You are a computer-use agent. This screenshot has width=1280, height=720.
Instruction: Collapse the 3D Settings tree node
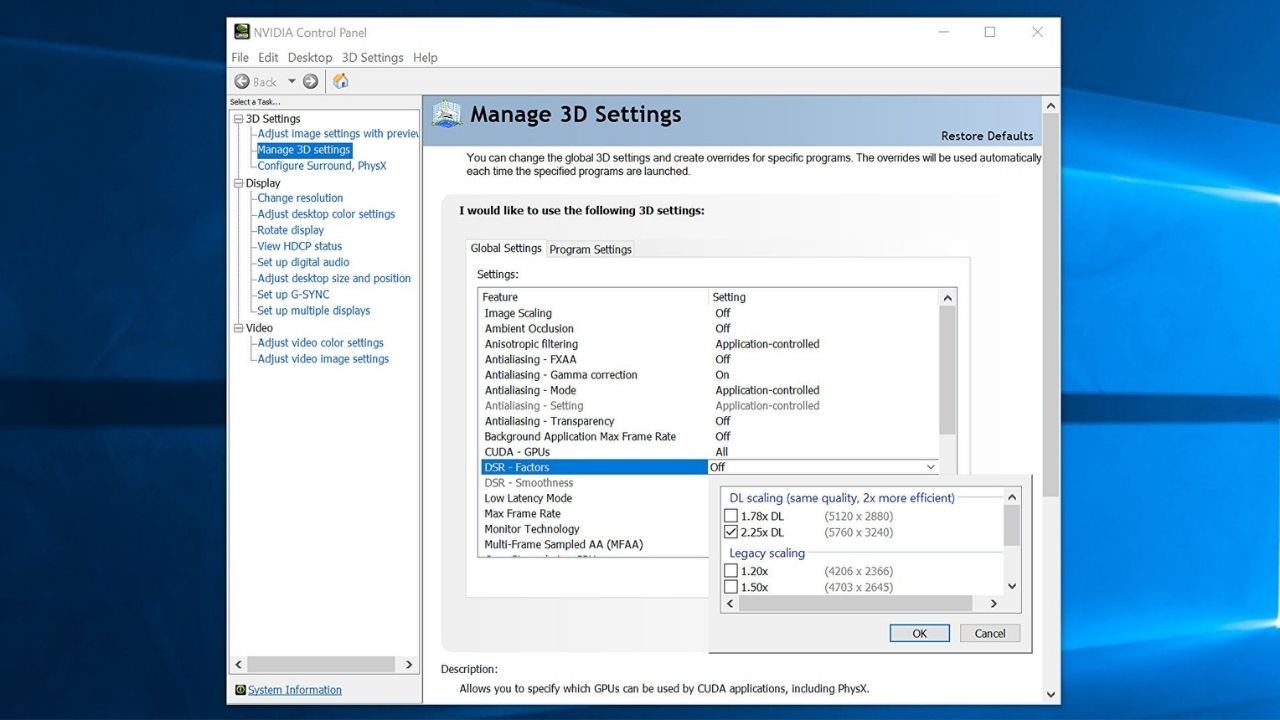click(x=239, y=119)
